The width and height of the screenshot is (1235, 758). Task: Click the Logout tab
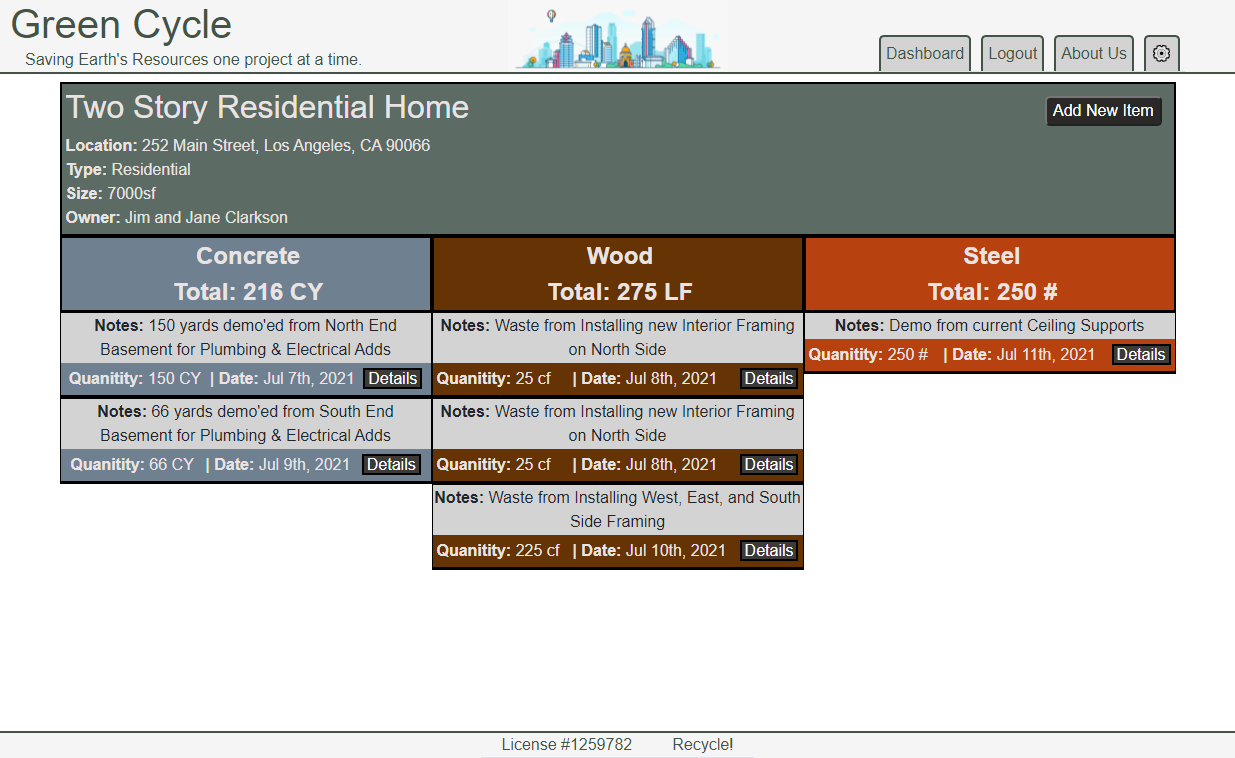coord(1013,54)
